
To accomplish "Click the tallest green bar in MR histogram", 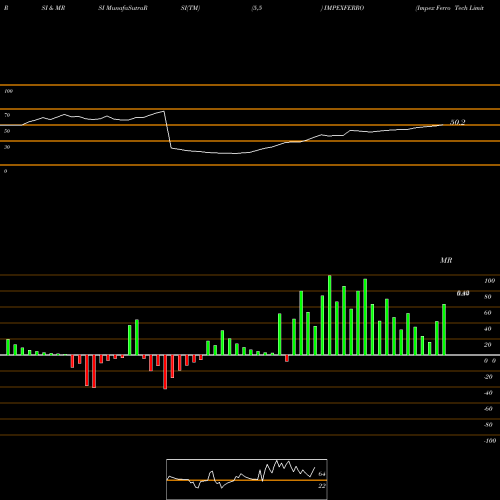I will [x=330, y=315].
